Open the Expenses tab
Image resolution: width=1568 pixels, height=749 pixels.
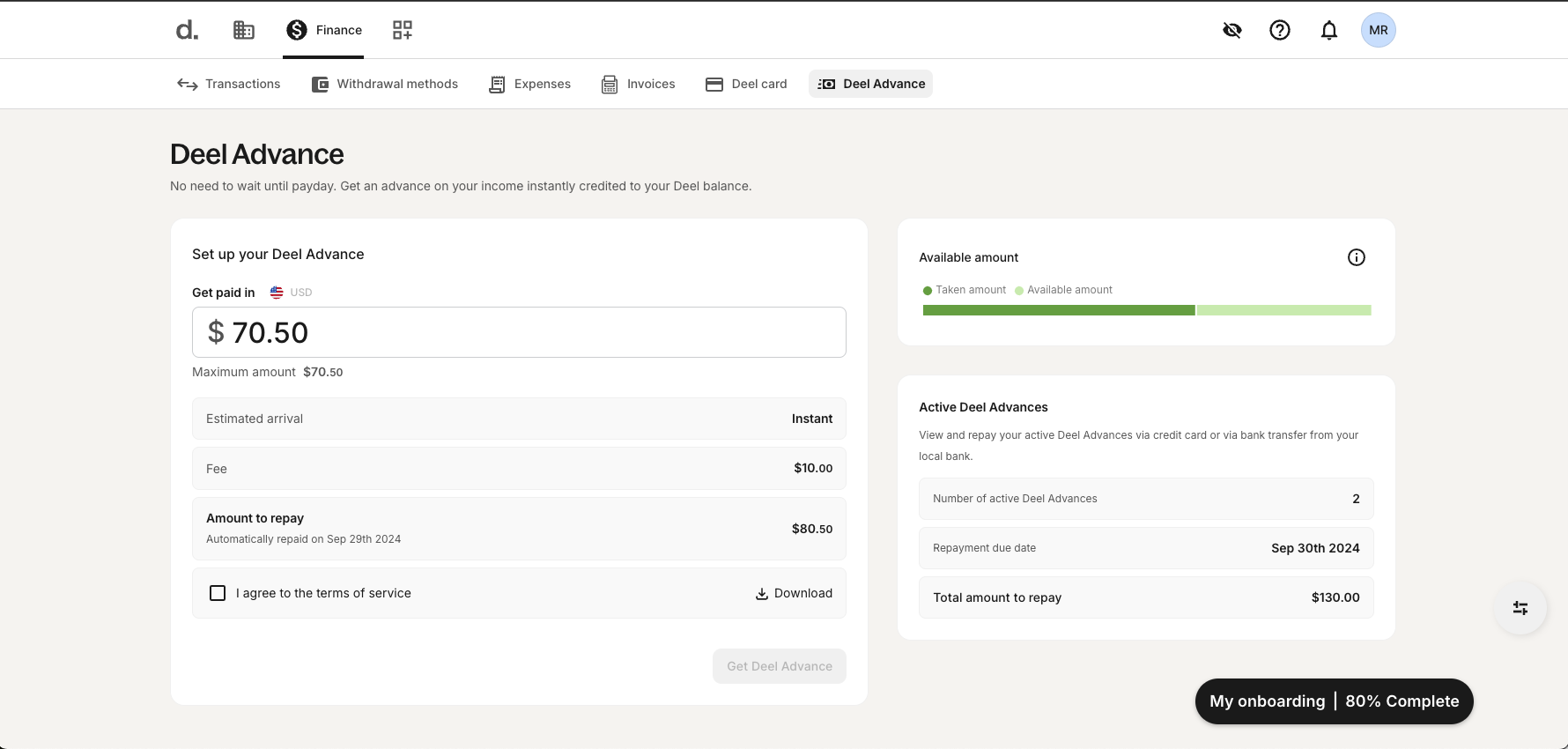coord(530,84)
